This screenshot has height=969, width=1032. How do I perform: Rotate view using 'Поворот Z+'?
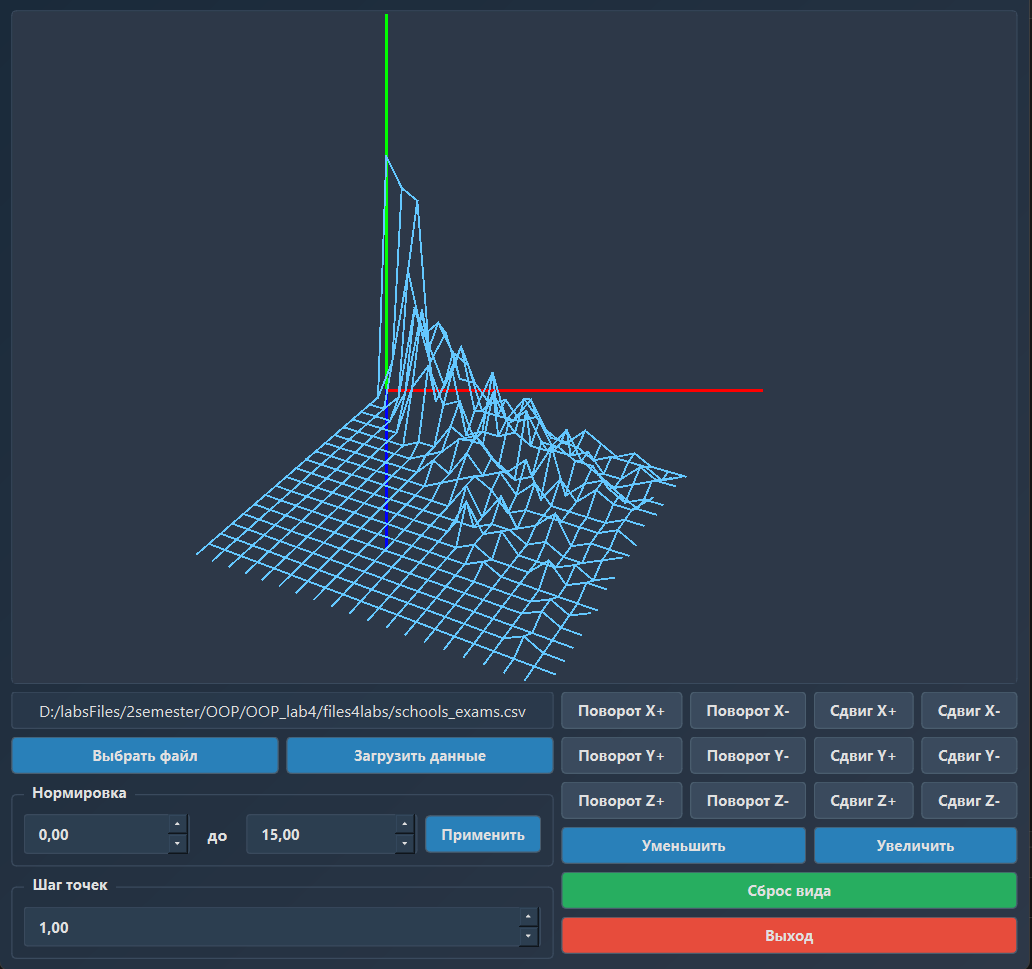[621, 800]
